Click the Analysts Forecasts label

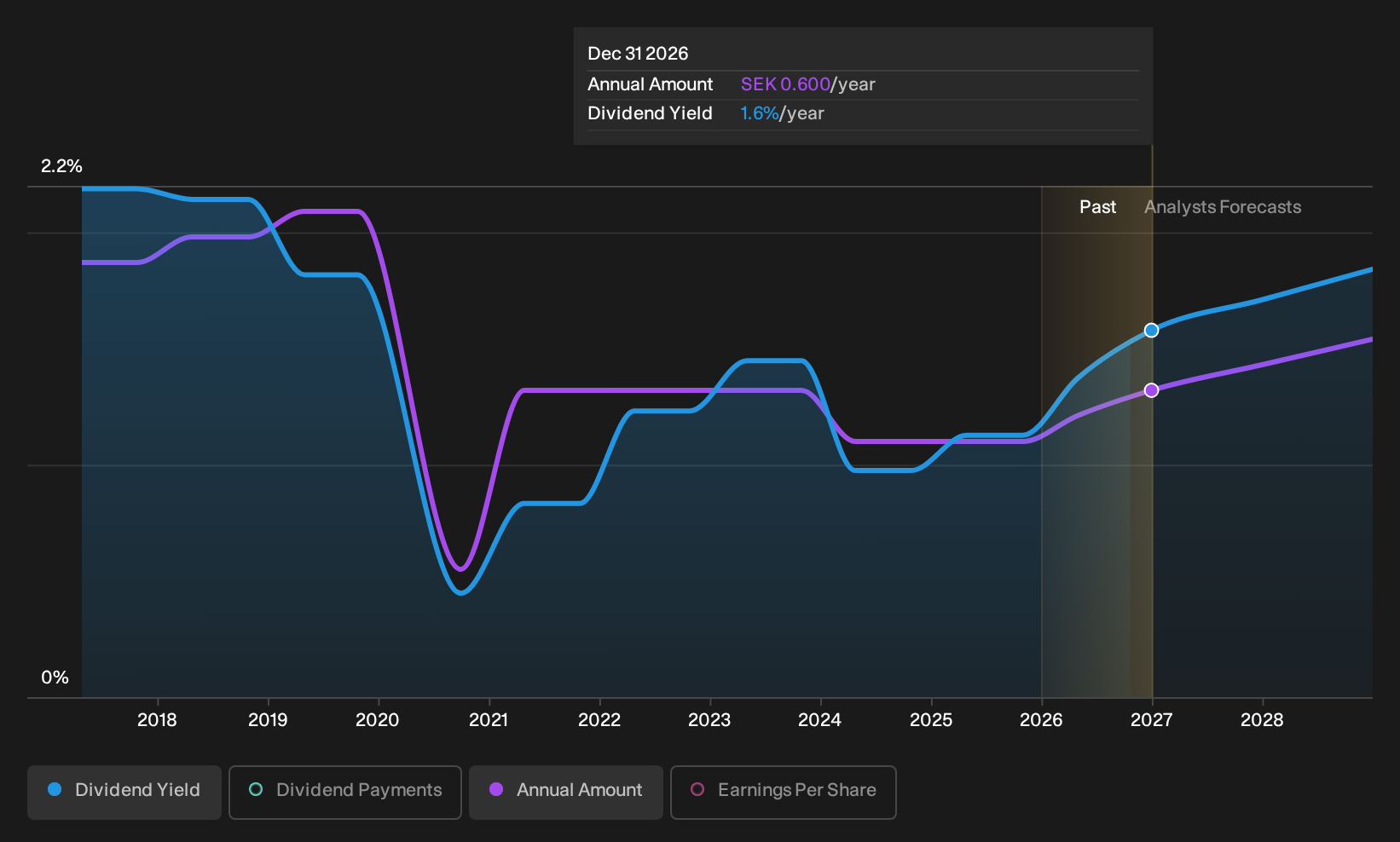[x=1223, y=207]
